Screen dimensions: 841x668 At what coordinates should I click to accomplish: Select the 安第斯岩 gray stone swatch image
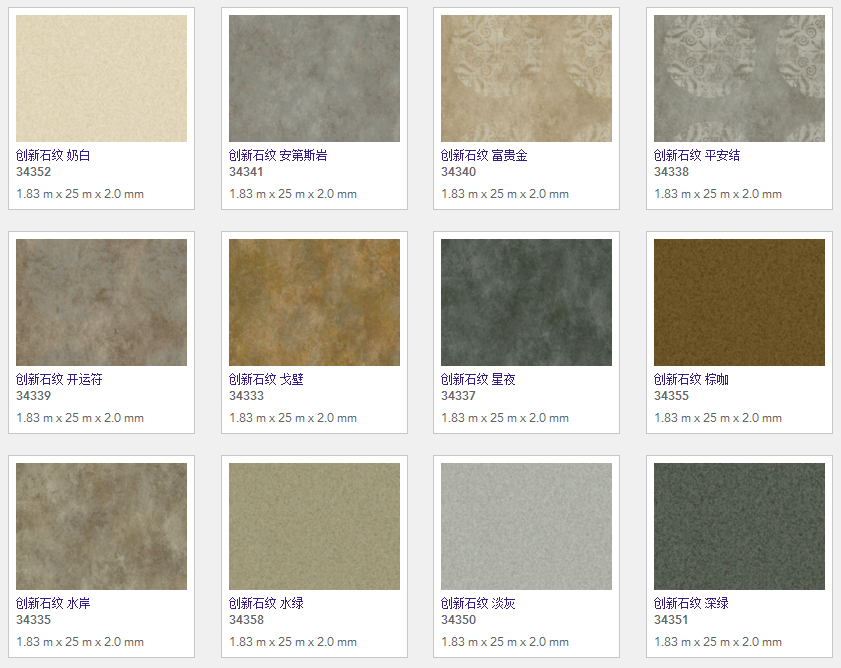point(314,78)
